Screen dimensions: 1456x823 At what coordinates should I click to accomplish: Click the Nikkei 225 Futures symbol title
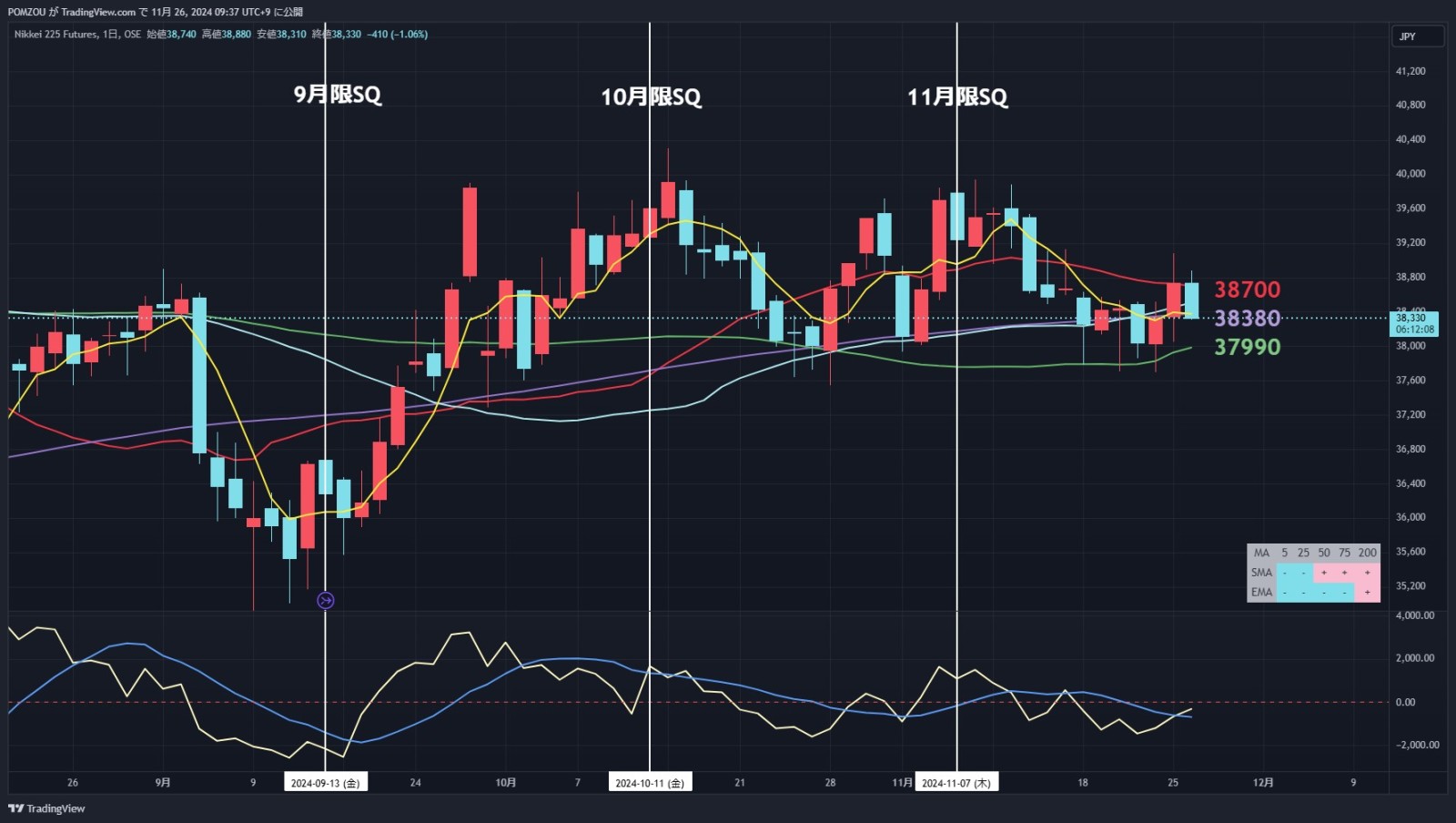click(x=56, y=34)
